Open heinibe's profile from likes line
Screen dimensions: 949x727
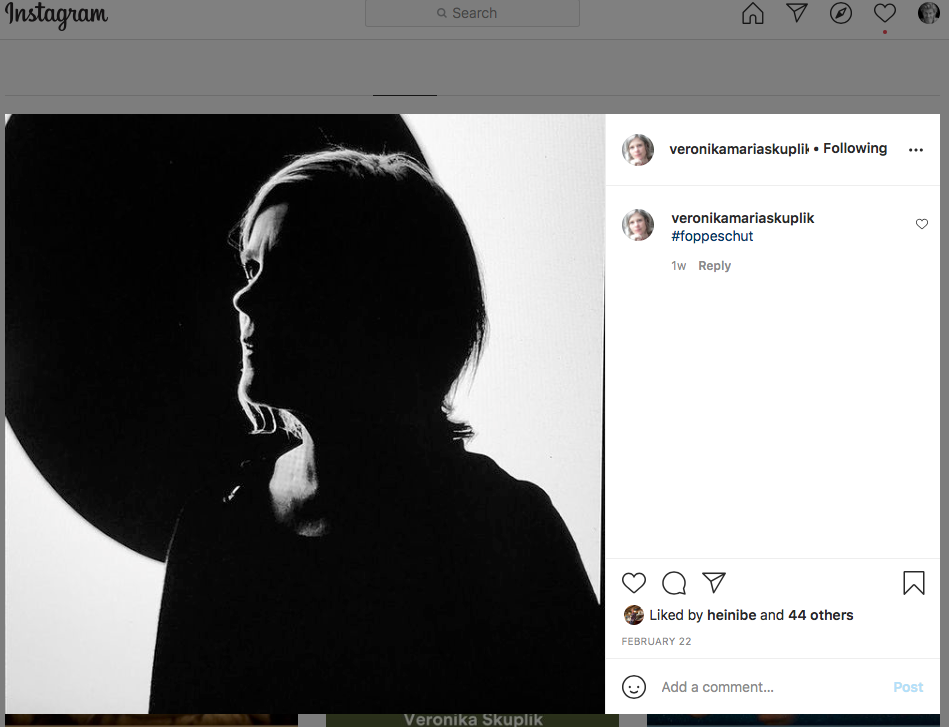pyautogui.click(x=731, y=615)
